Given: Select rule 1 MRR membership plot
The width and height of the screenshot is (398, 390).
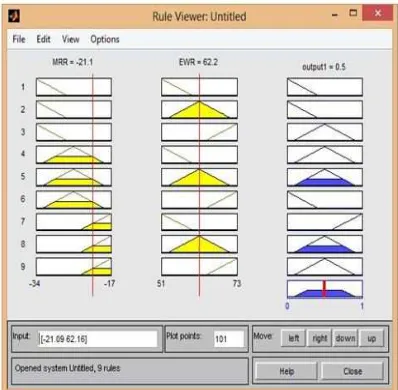Looking at the screenshot, I should 74,87.
